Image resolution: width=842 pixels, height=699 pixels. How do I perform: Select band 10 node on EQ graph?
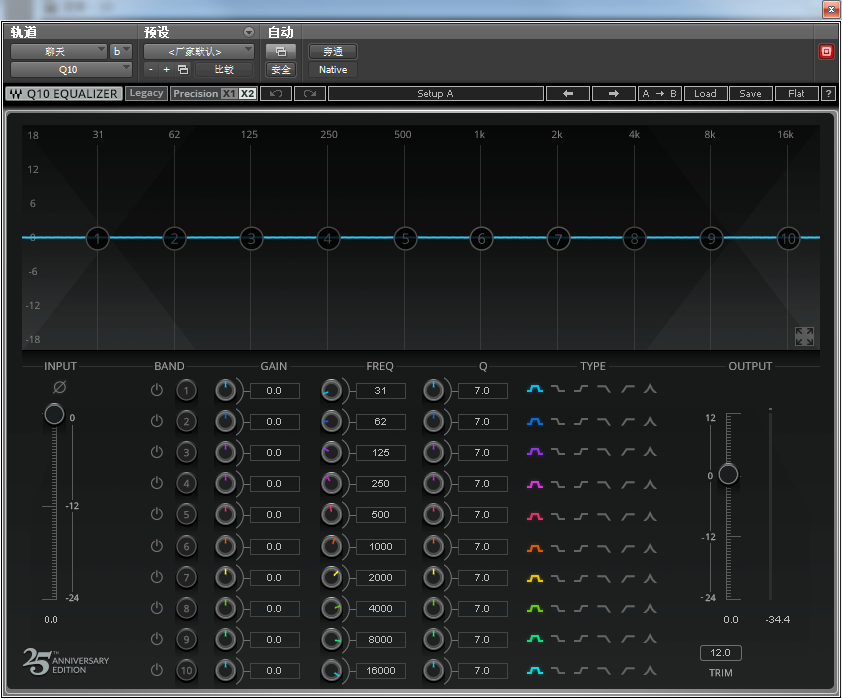coord(788,238)
